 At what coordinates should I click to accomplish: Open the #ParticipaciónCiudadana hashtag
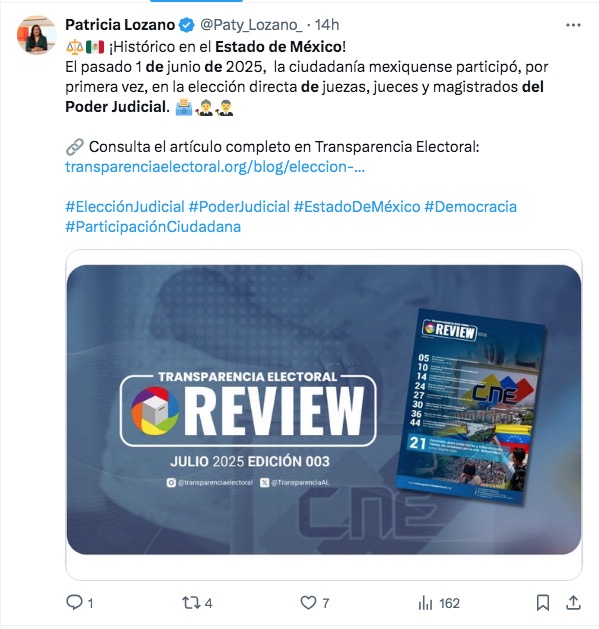(x=153, y=227)
